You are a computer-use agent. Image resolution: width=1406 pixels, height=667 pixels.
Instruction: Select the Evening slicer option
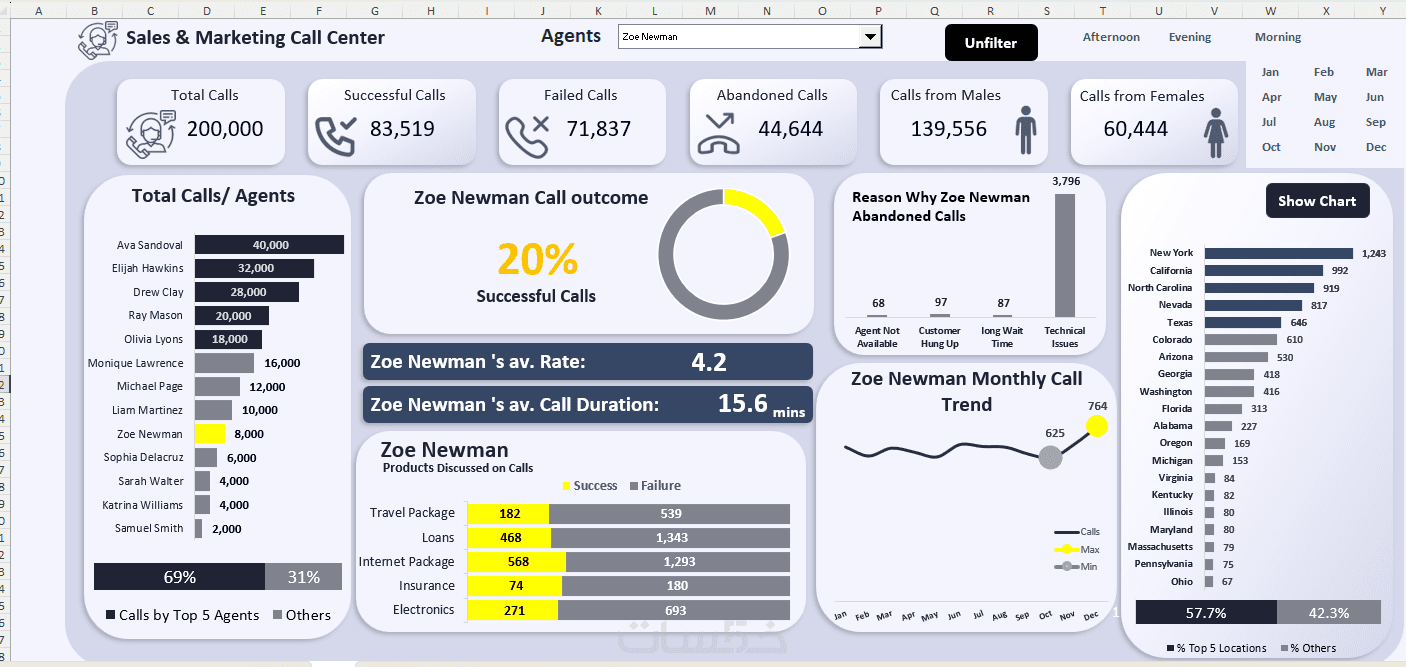(1190, 37)
